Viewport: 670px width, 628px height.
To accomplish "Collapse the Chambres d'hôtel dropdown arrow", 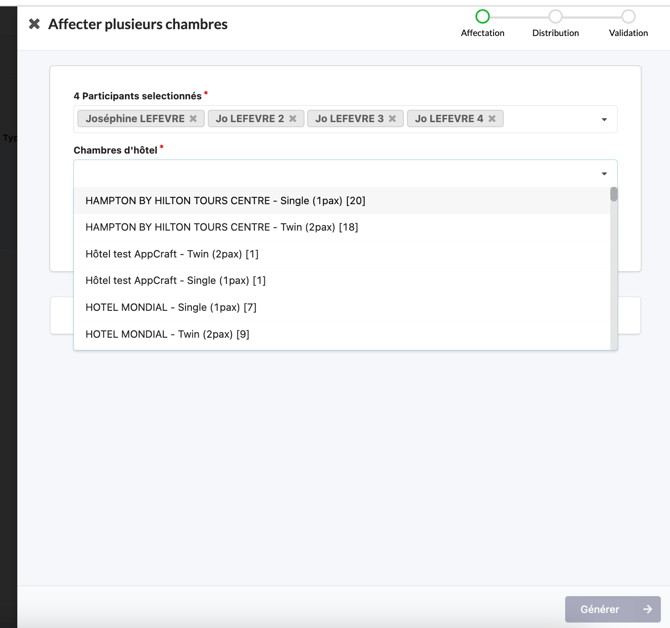I will tap(604, 174).
